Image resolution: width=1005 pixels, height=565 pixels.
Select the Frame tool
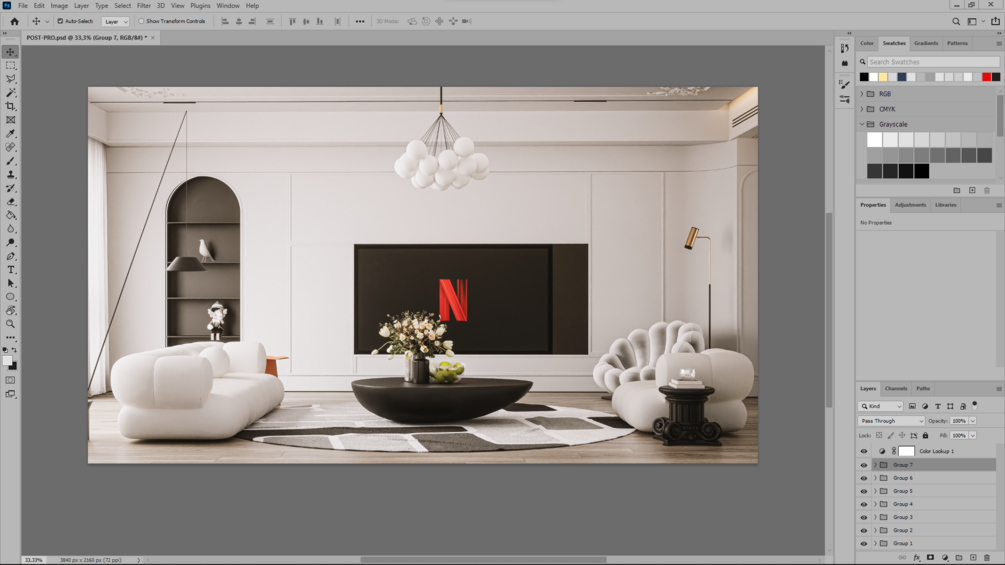click(10, 120)
